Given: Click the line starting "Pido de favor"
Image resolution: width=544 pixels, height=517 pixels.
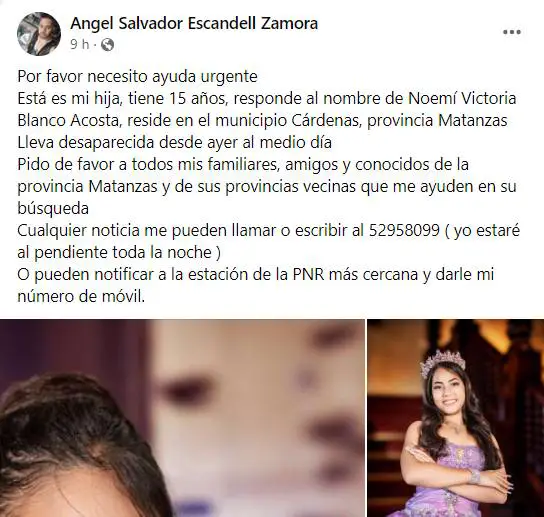Looking at the screenshot, I should point(243,164).
